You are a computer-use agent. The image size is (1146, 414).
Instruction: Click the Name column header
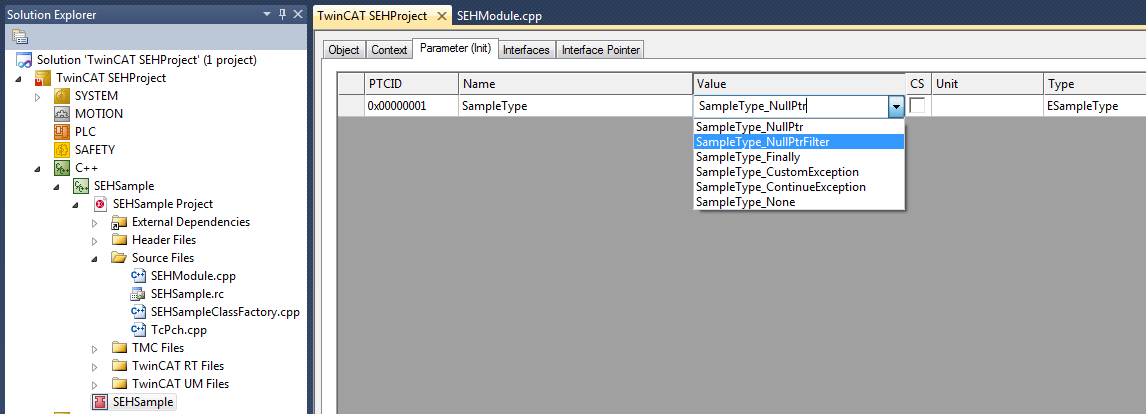(x=575, y=84)
